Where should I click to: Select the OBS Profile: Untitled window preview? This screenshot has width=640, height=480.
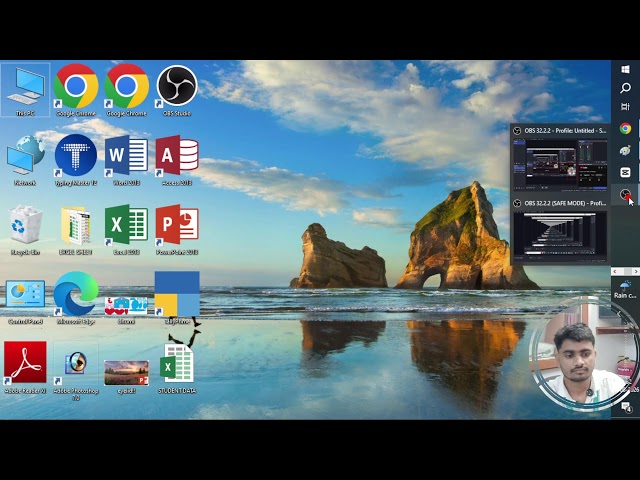pos(560,164)
